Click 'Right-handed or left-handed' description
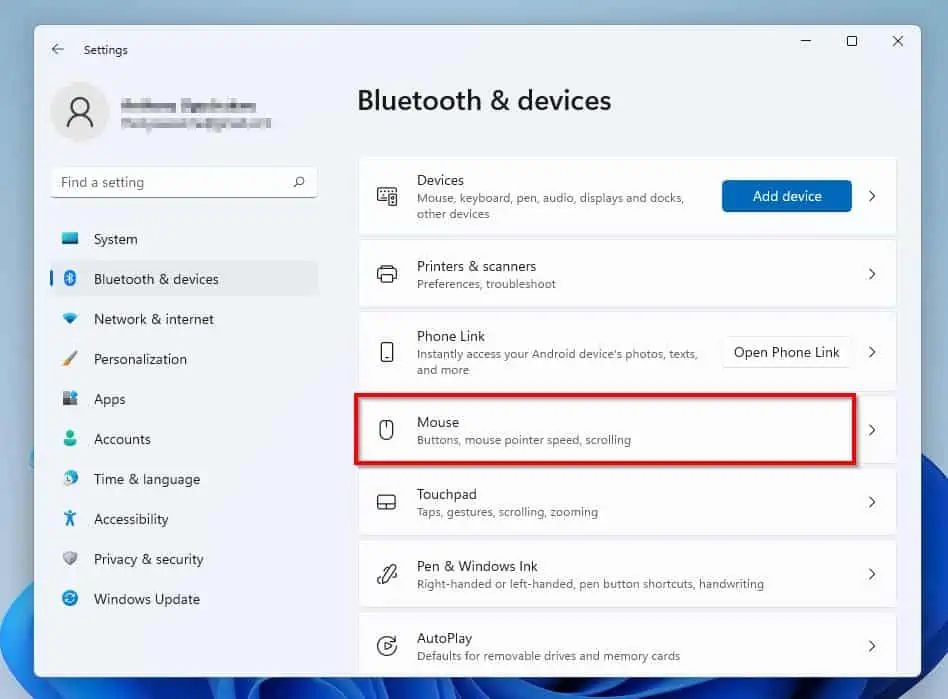 [590, 584]
